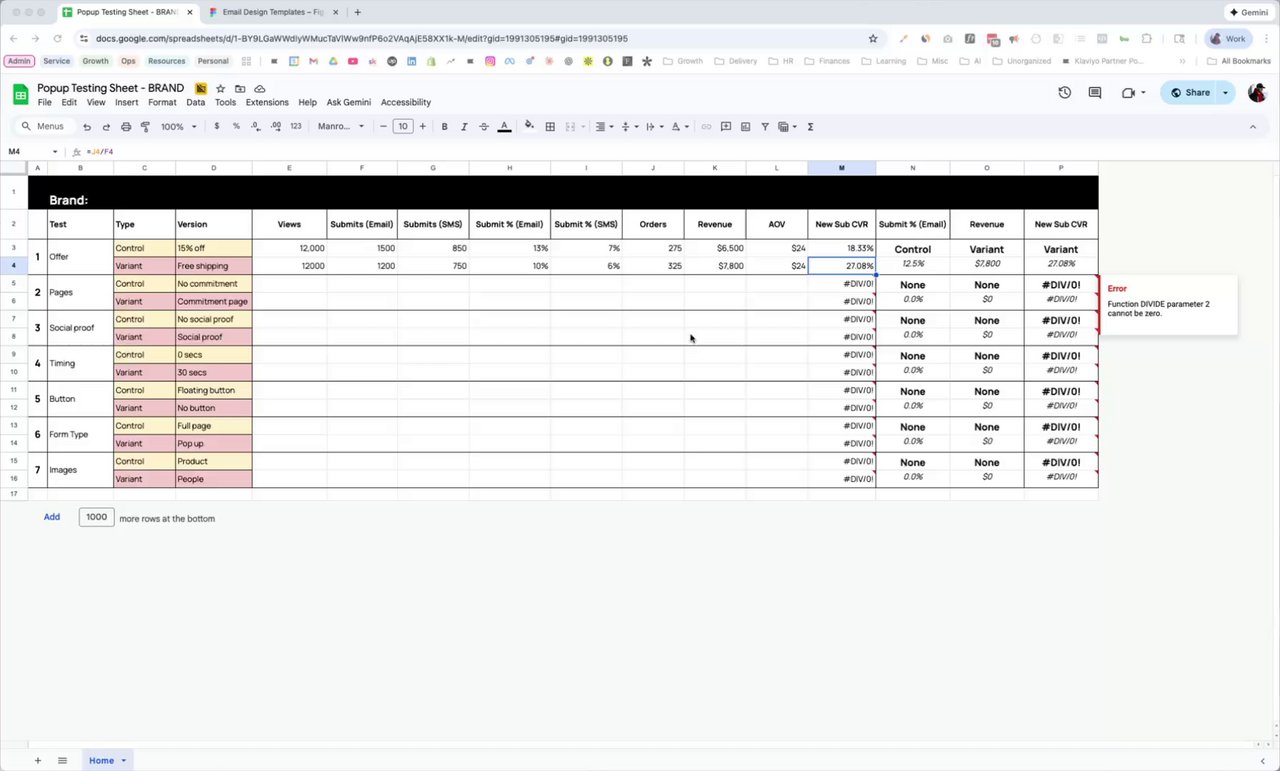
Task: Toggle strikethrough formatting
Action: [x=484, y=127]
